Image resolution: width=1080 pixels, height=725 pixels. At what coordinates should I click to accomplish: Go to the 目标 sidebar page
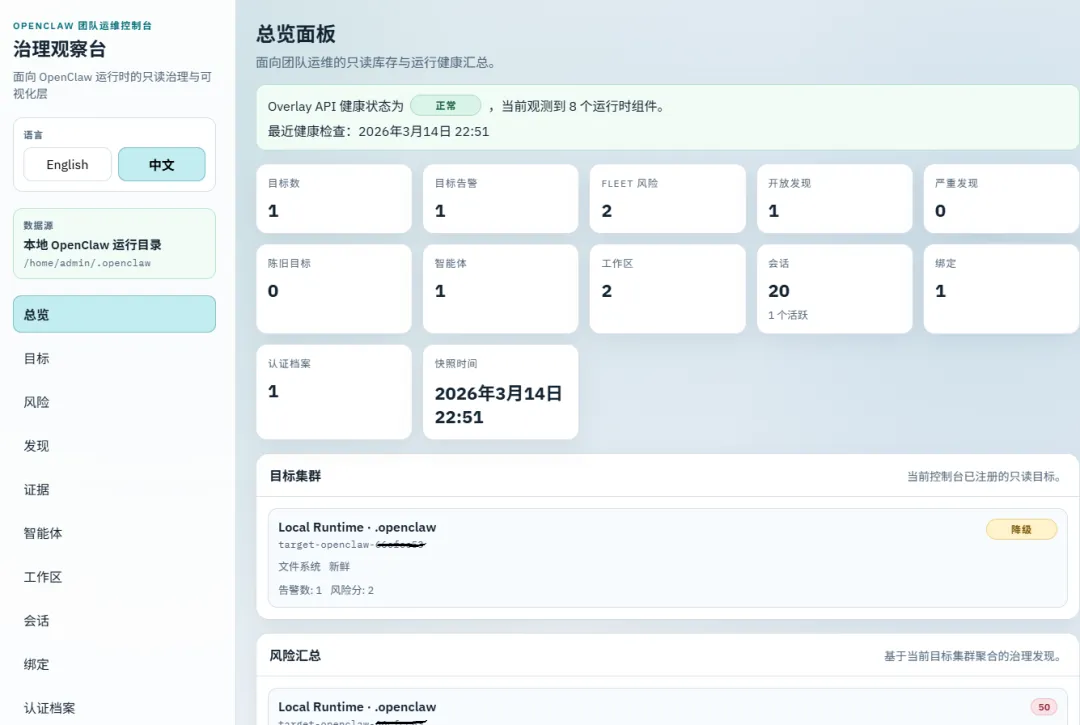(x=114, y=358)
